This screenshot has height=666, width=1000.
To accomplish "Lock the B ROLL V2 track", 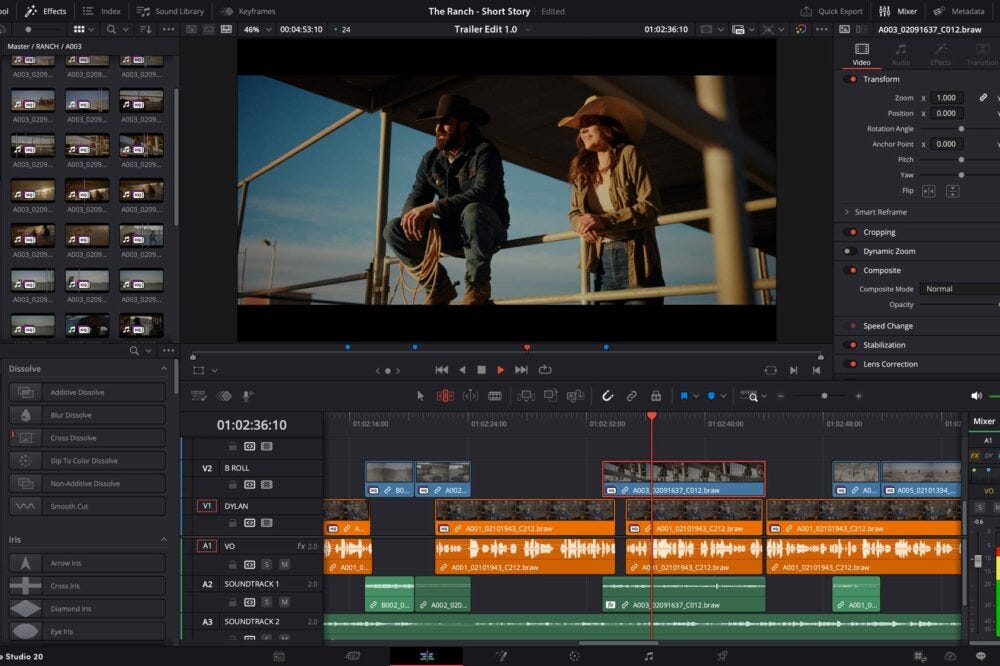I will click(233, 485).
